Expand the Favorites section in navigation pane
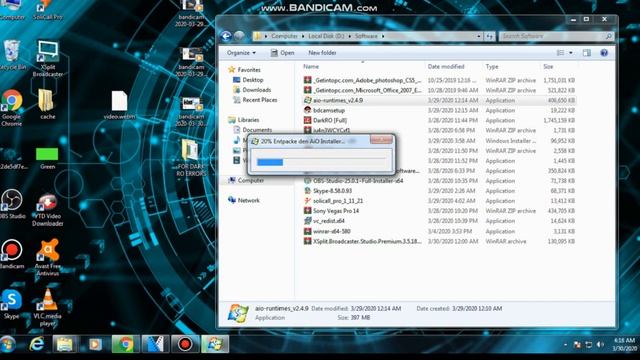The height and width of the screenshot is (360, 640). coord(244,70)
